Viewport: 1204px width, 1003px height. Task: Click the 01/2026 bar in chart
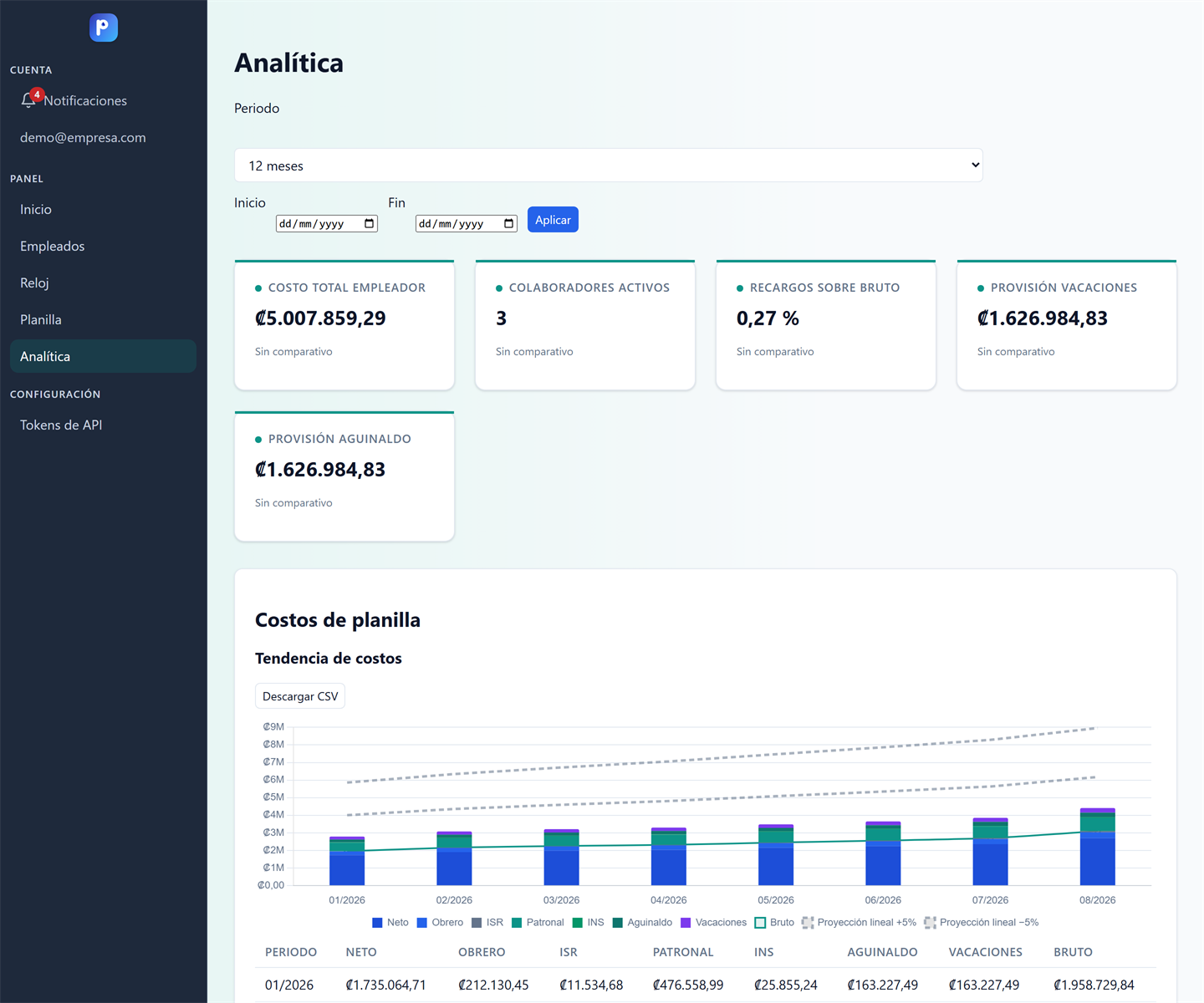(347, 861)
